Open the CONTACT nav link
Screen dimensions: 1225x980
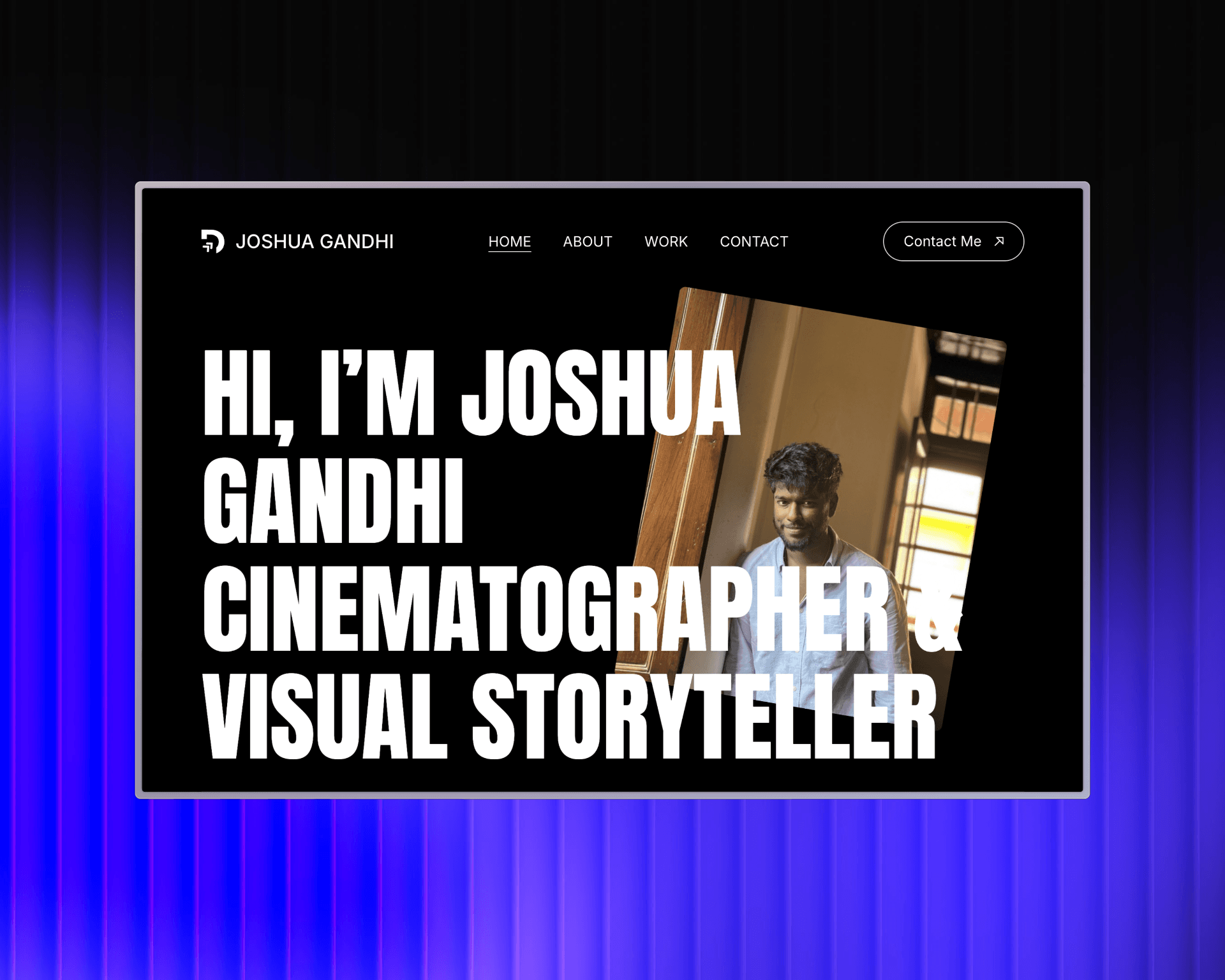(x=754, y=242)
